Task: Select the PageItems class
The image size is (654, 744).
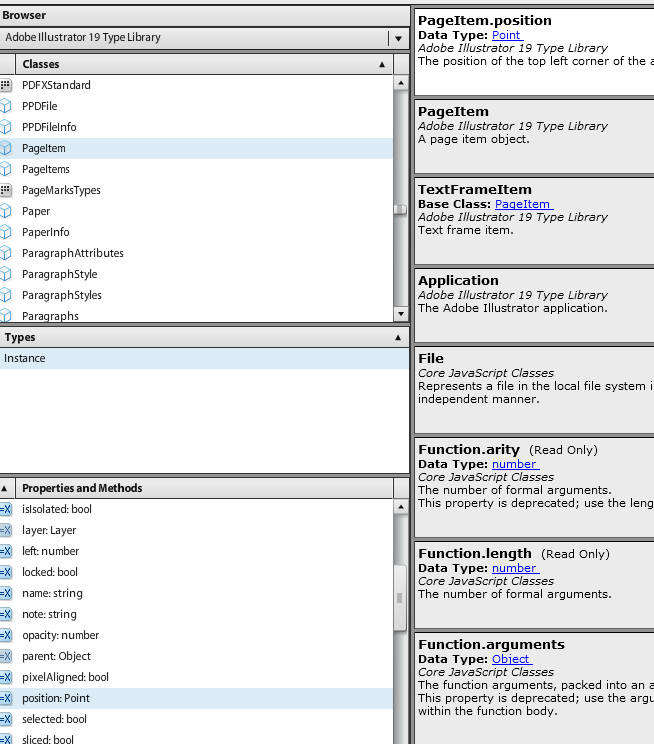Action: pos(196,169)
